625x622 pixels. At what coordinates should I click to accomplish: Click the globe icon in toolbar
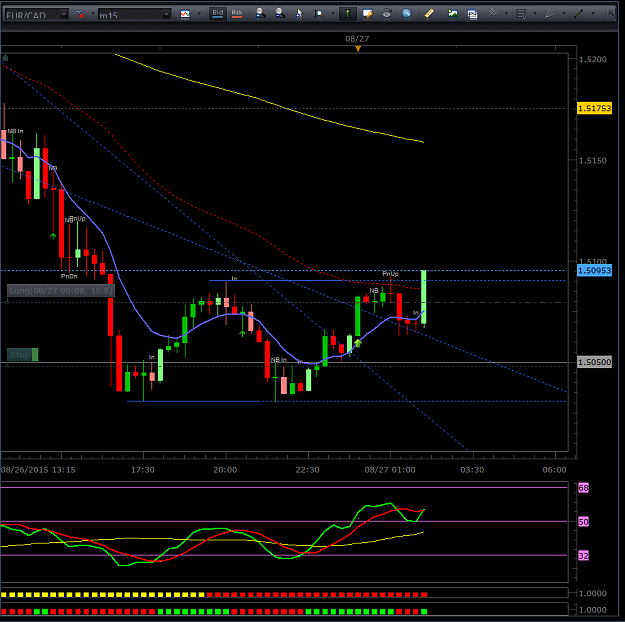406,14
